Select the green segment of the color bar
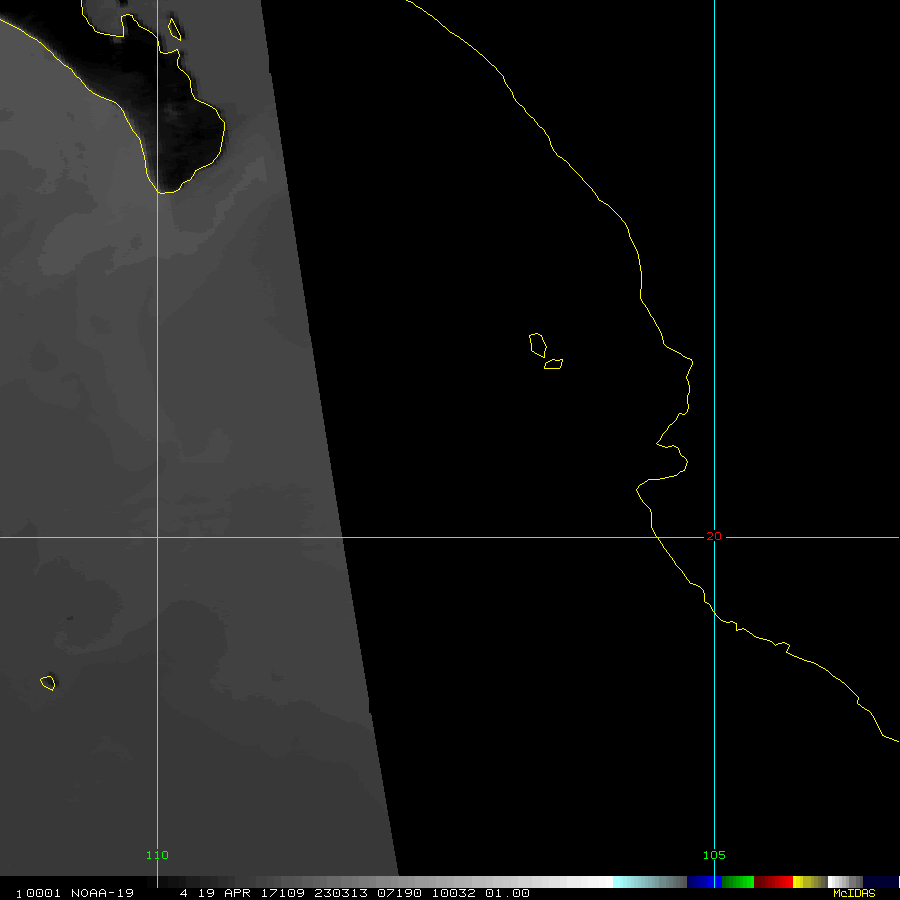The height and width of the screenshot is (900, 900). click(x=737, y=882)
